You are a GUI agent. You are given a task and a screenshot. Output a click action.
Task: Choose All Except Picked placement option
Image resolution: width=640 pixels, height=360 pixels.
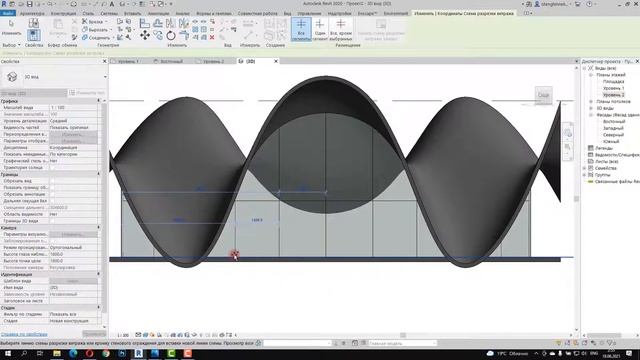(x=341, y=29)
